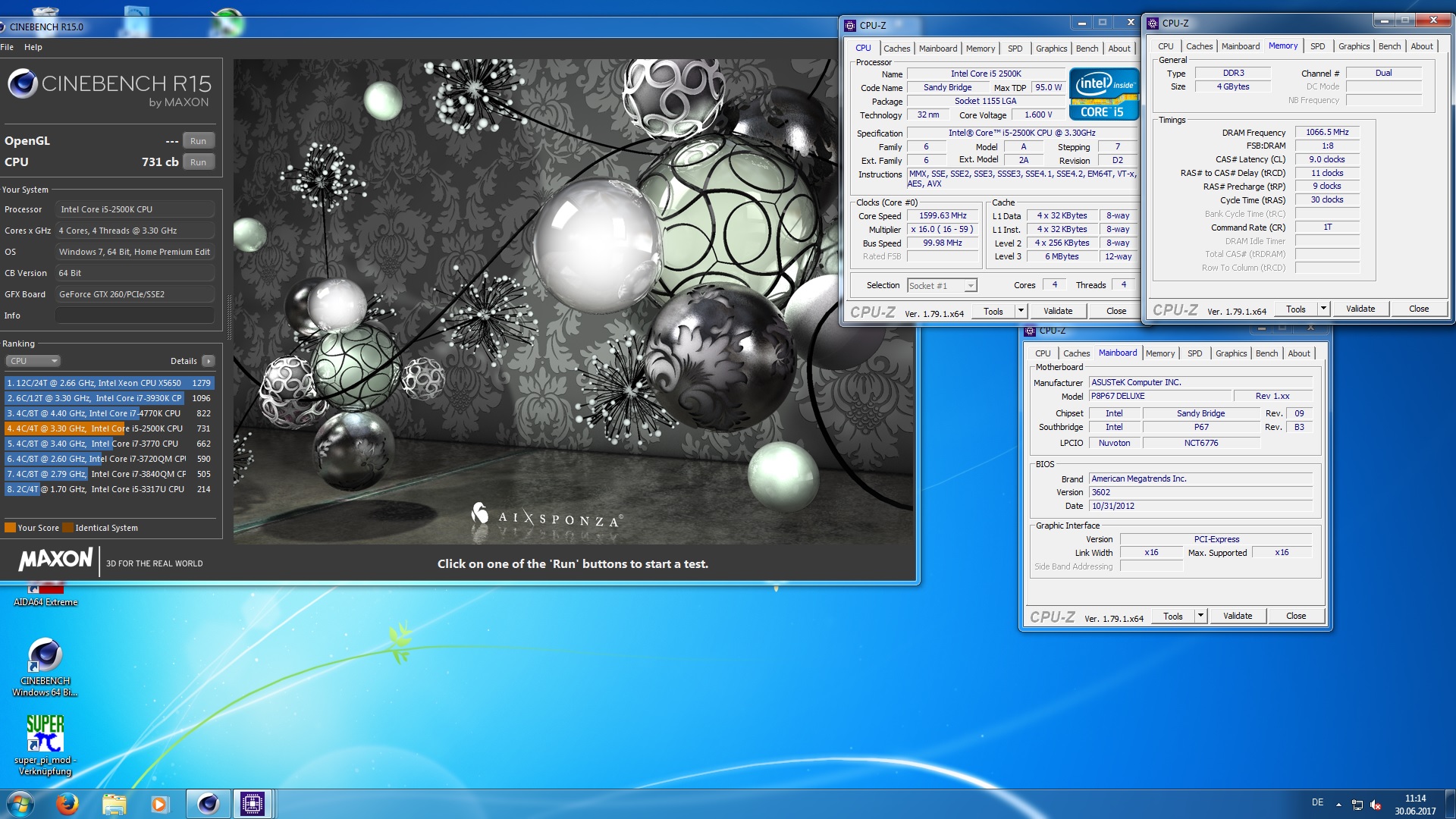1456x819 pixels.
Task: Select ranking entry Core i7-3770 CPU
Action: 109,444
